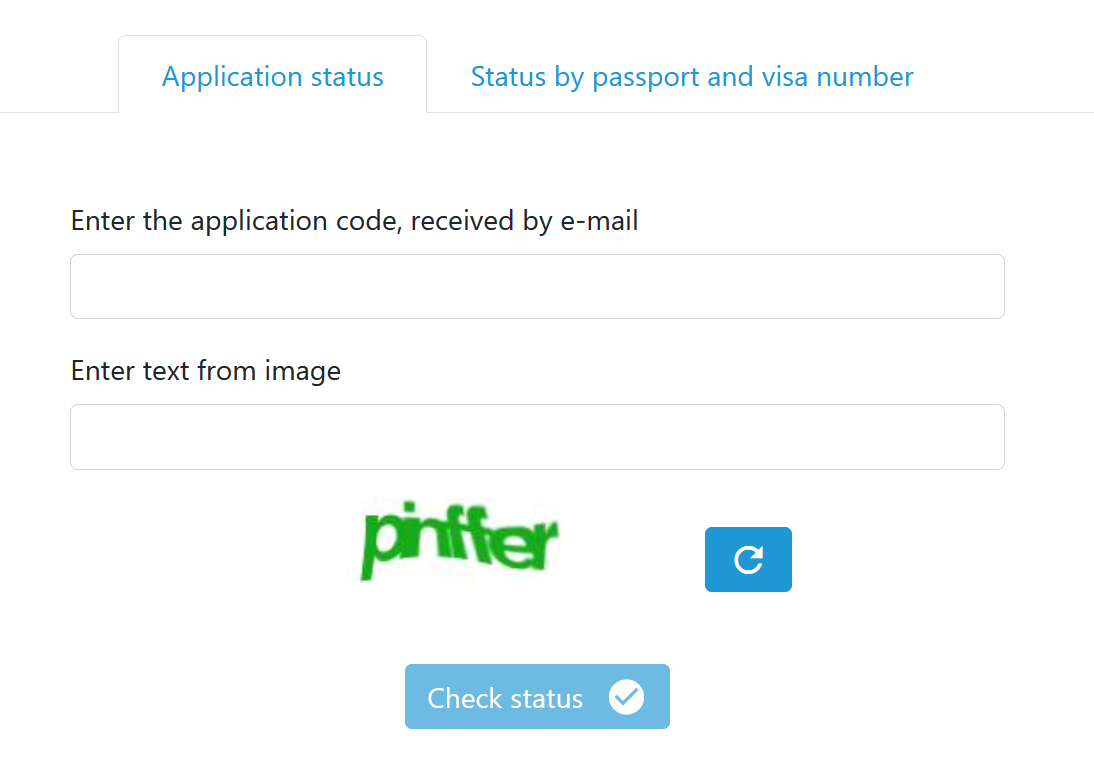
Task: Select the distorted green captcha letters
Action: coord(458,541)
